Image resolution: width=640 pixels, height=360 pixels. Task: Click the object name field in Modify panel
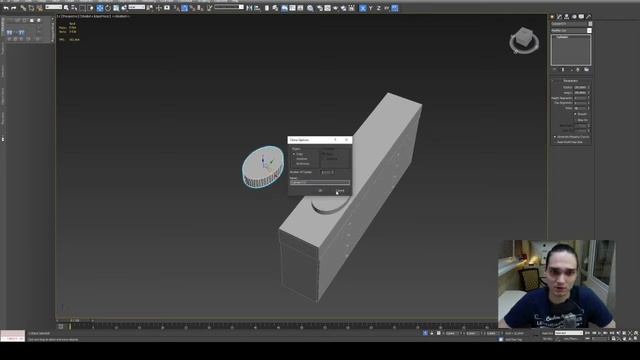(x=569, y=24)
